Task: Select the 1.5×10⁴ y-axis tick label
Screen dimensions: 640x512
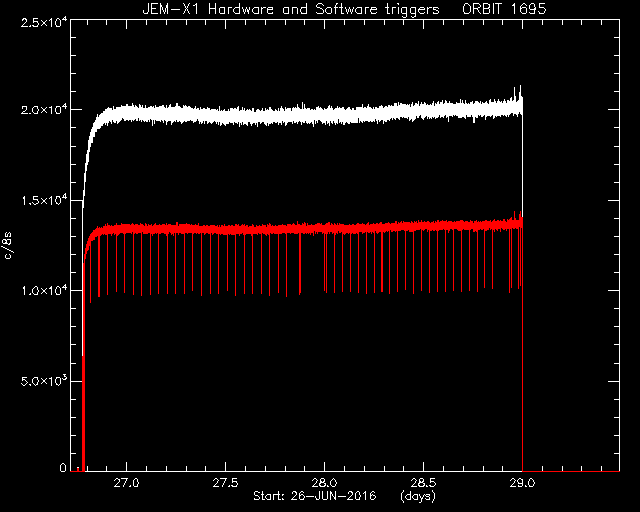Action: point(44,200)
